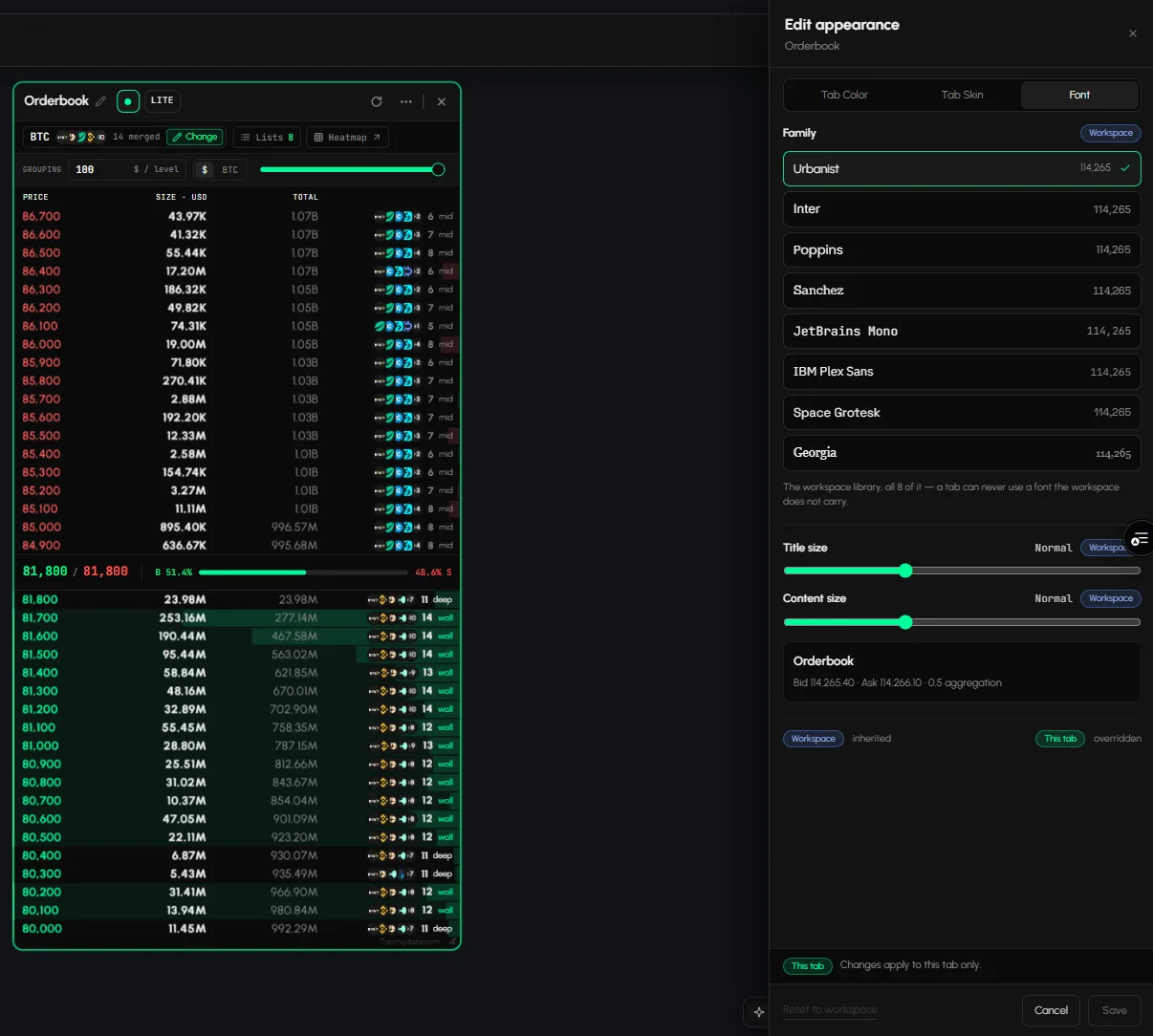This screenshot has width=1153, height=1036.
Task: Open Heatmap in external view
Action: [x=347, y=137]
